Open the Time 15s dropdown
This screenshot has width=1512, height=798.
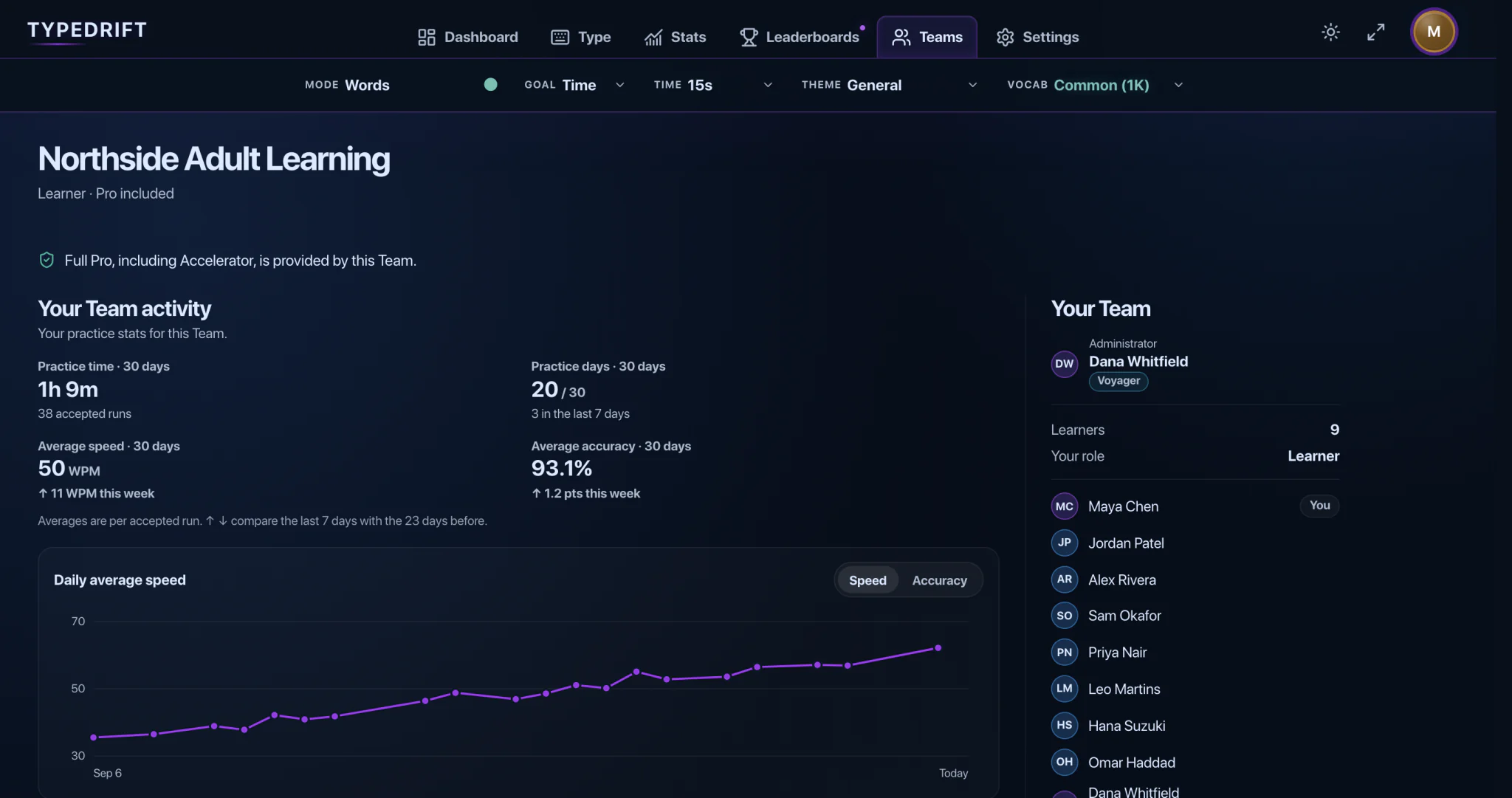(x=712, y=85)
